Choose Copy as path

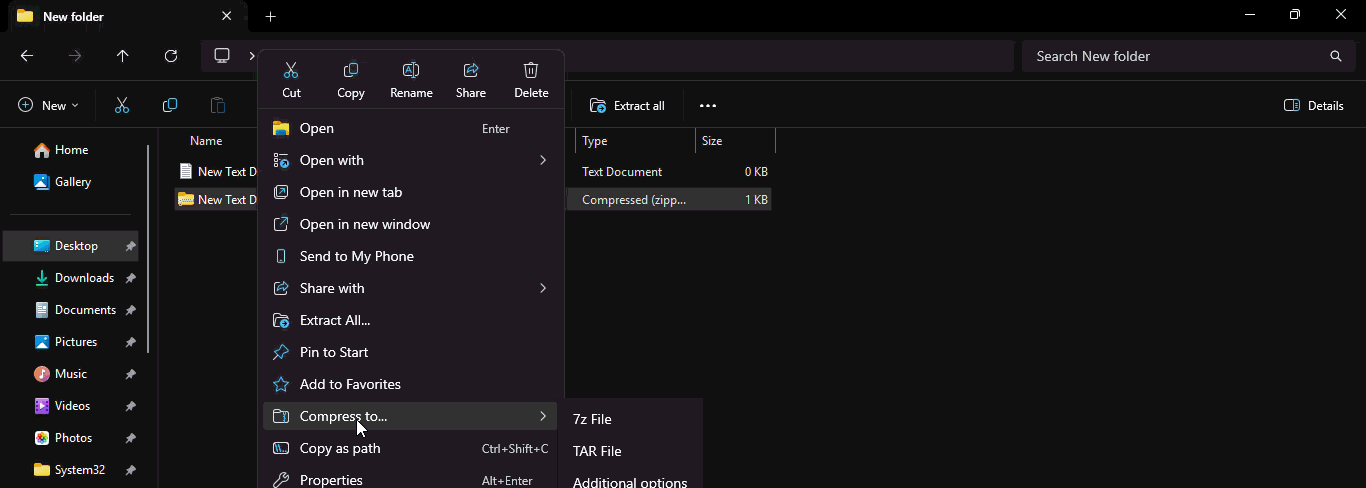[x=411, y=448]
